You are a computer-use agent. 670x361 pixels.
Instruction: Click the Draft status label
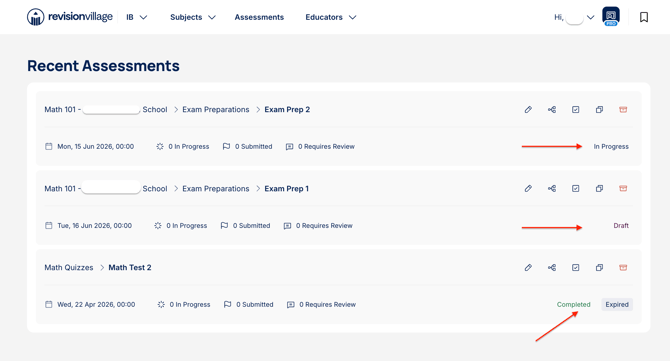click(621, 226)
